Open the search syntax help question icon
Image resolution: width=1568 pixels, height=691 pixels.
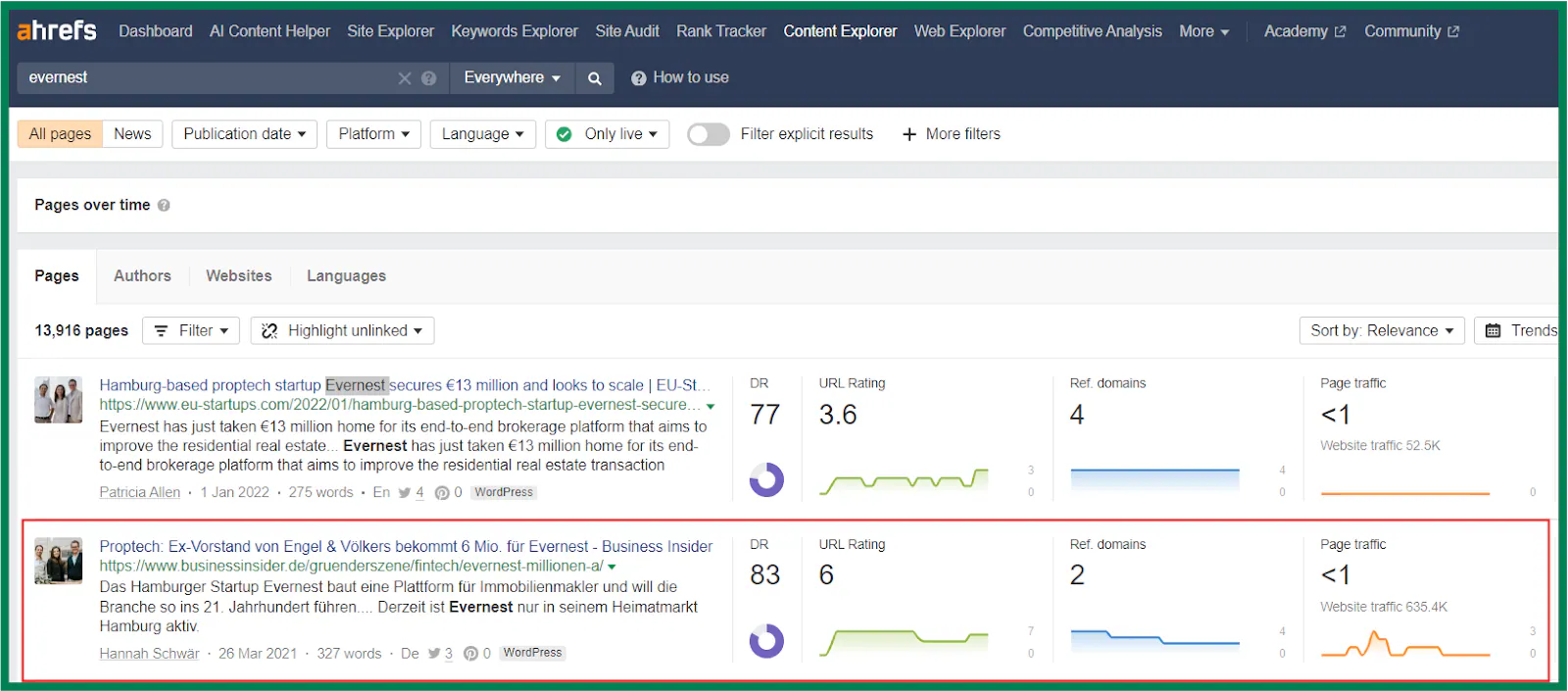point(429,78)
